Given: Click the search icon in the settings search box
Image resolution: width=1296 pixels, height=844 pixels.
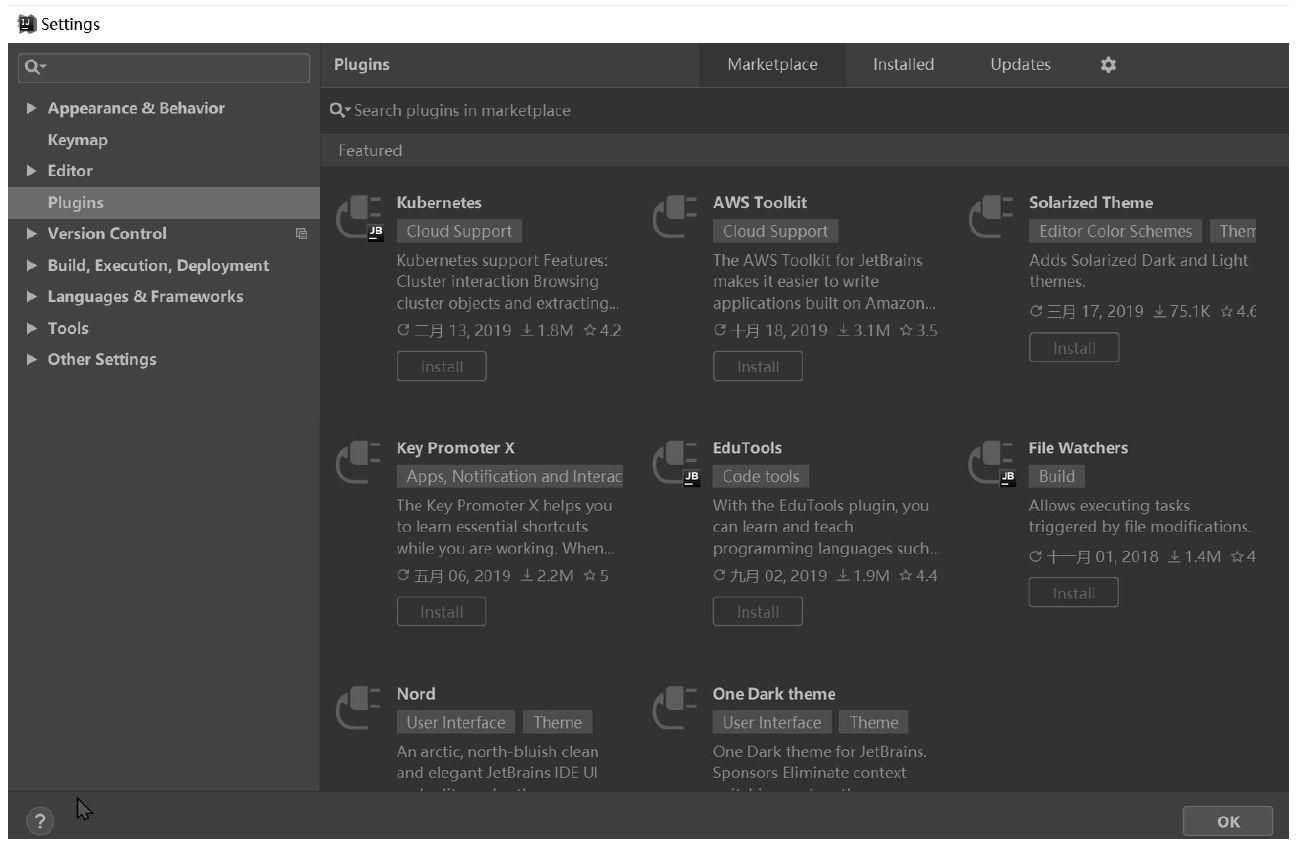Looking at the screenshot, I should coord(34,67).
